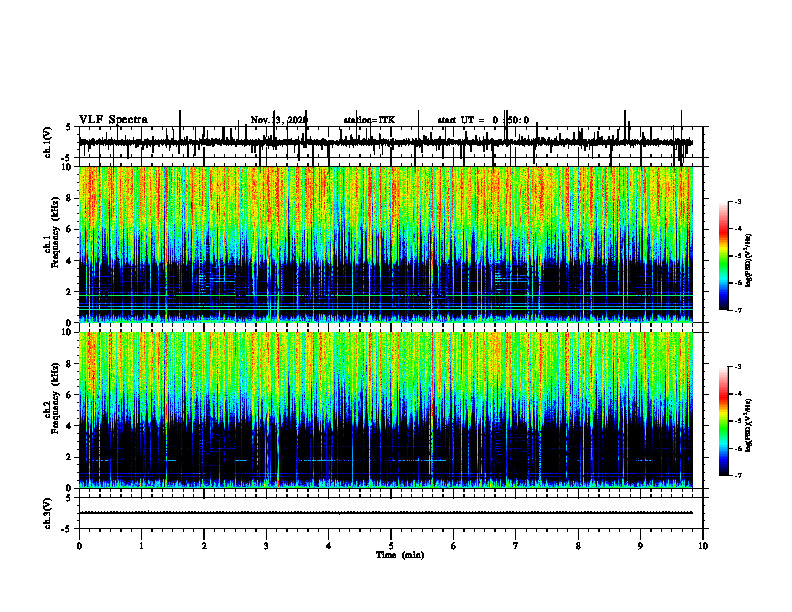Click the "-5" tick on ch.3(V) axis
Viewport: 792px width, 612px height.
pyautogui.click(x=67, y=529)
